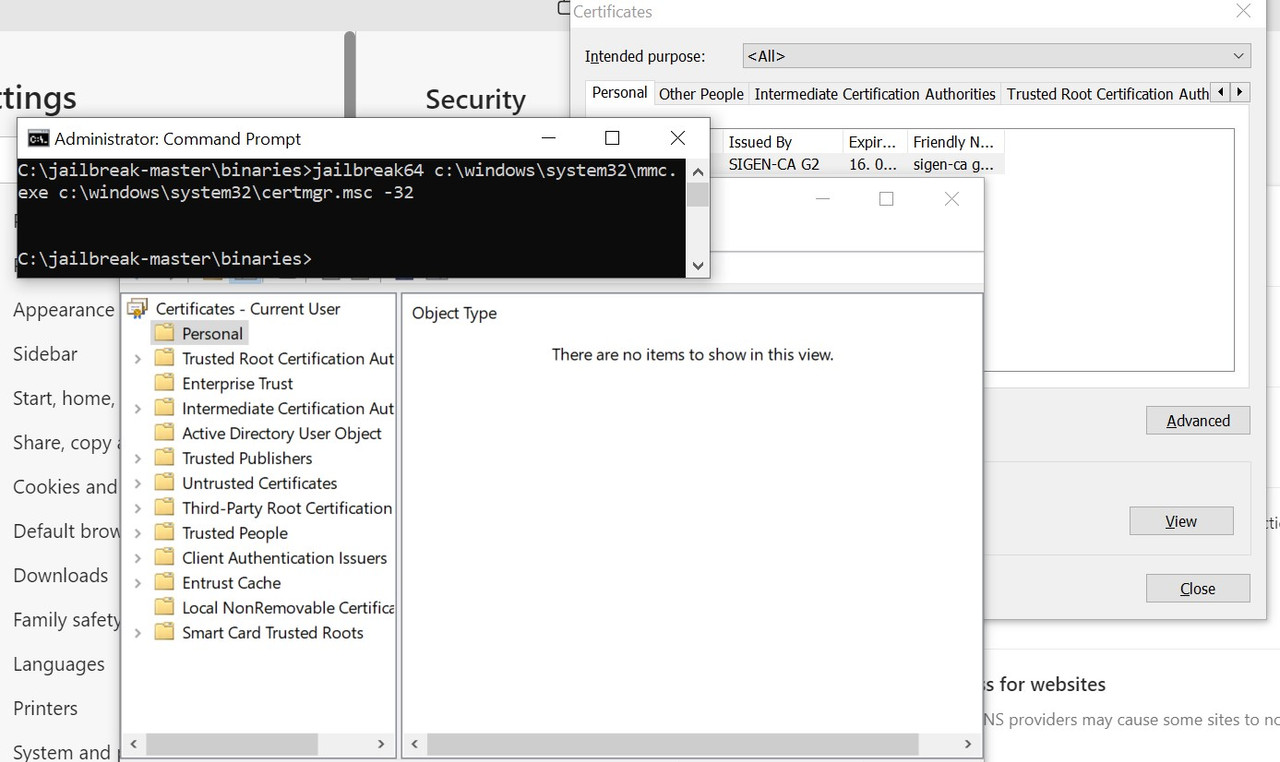Click tree pane horizontal scrollbar left arrow
Viewport: 1280px width, 762px height.
click(135, 745)
